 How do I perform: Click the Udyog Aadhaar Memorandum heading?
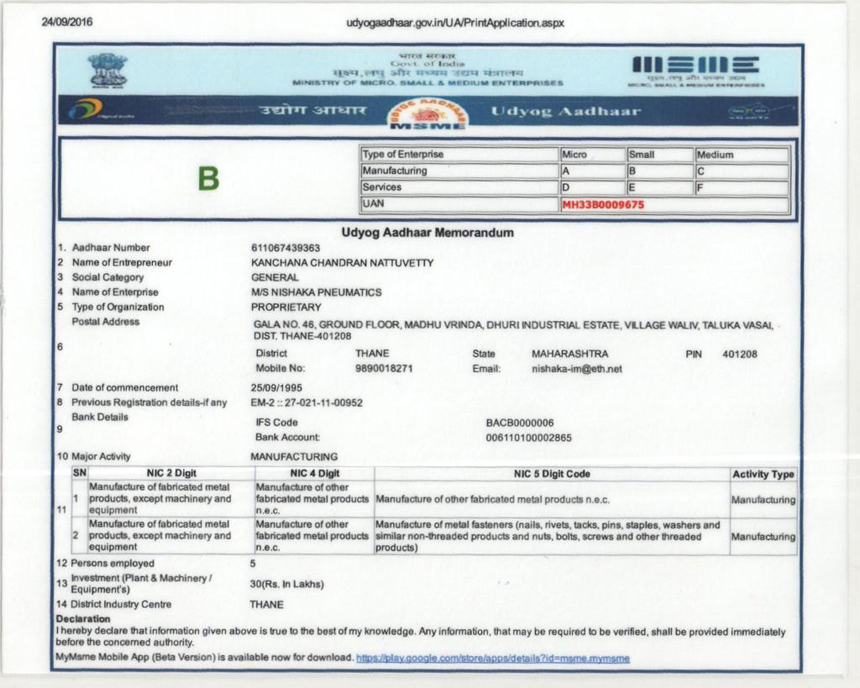click(x=428, y=233)
